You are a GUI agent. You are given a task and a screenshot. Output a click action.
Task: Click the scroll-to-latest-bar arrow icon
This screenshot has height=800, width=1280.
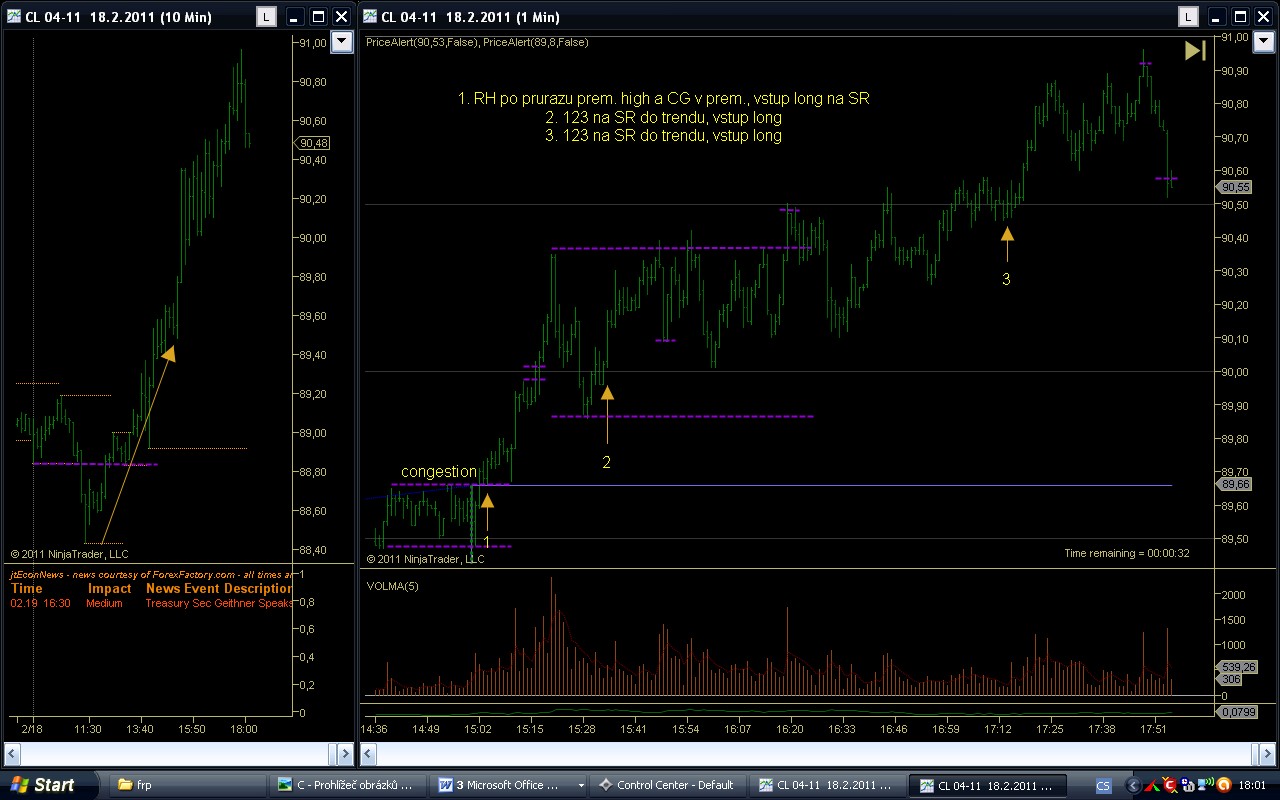tap(1195, 51)
